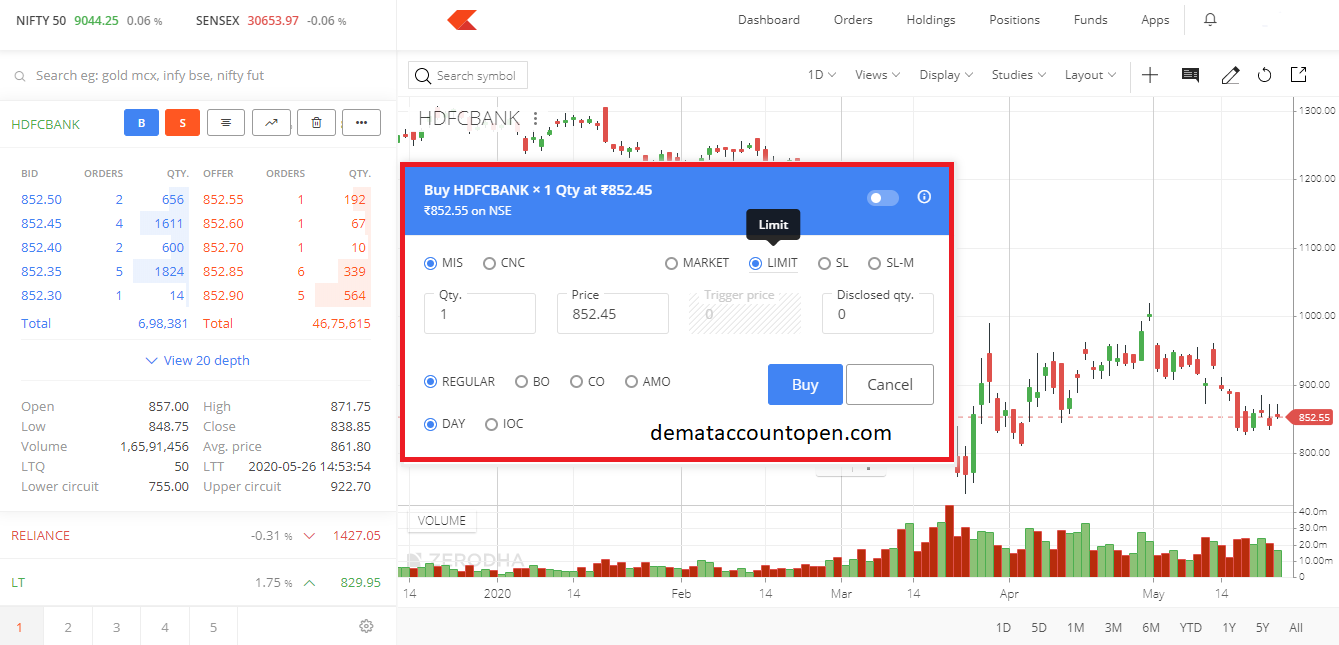This screenshot has width=1339, height=645.
Task: Open the order window info icon
Action: [924, 197]
